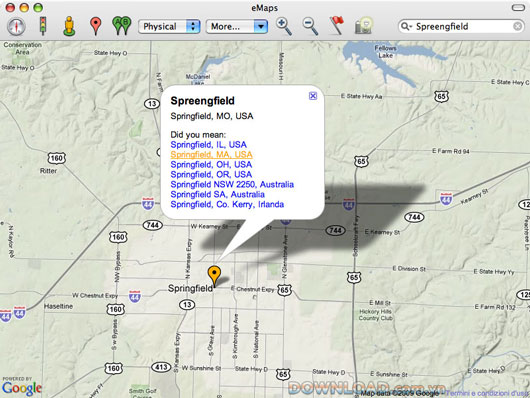Open the search magnifier options arrow
The height and width of the screenshot is (398, 530).
point(406,26)
